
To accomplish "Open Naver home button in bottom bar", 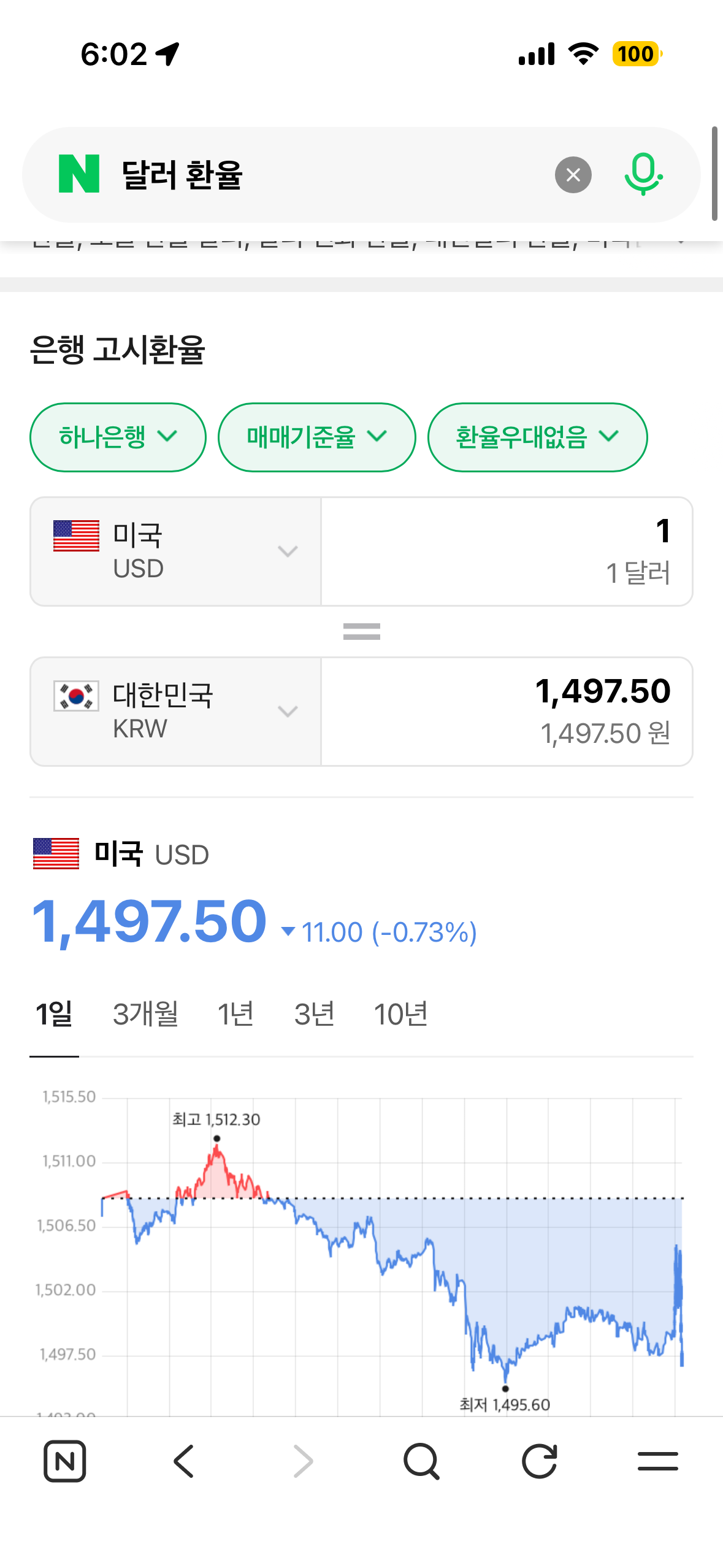I will point(64,1461).
